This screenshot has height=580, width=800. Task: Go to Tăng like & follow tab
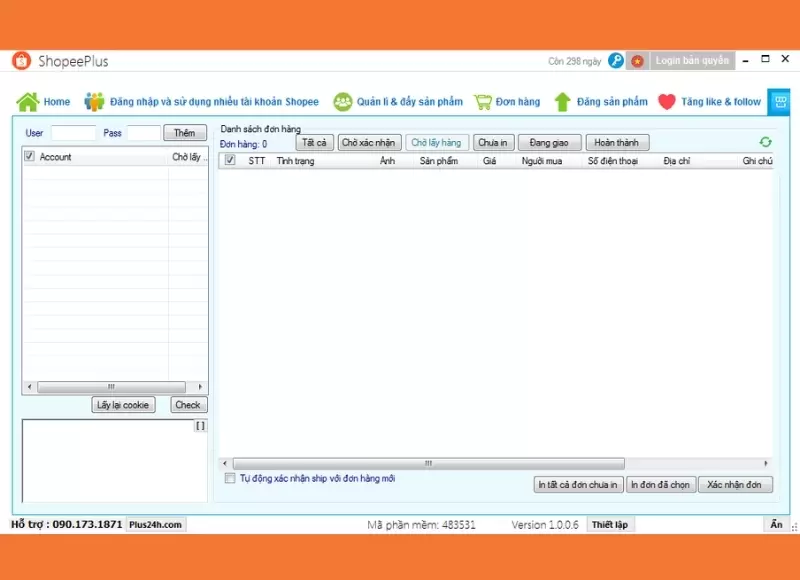point(721,102)
